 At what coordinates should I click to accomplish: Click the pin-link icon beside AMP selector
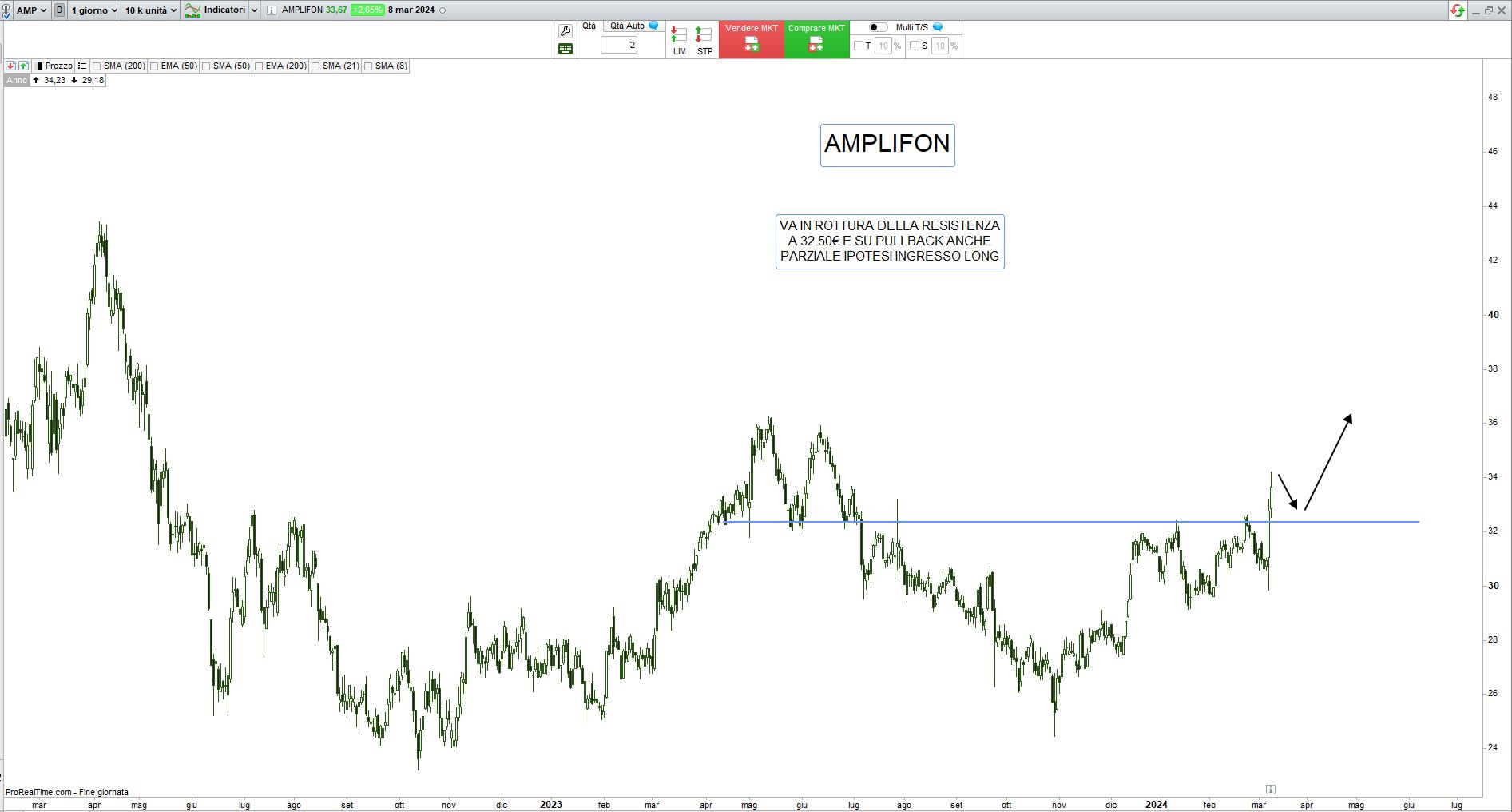6,10
